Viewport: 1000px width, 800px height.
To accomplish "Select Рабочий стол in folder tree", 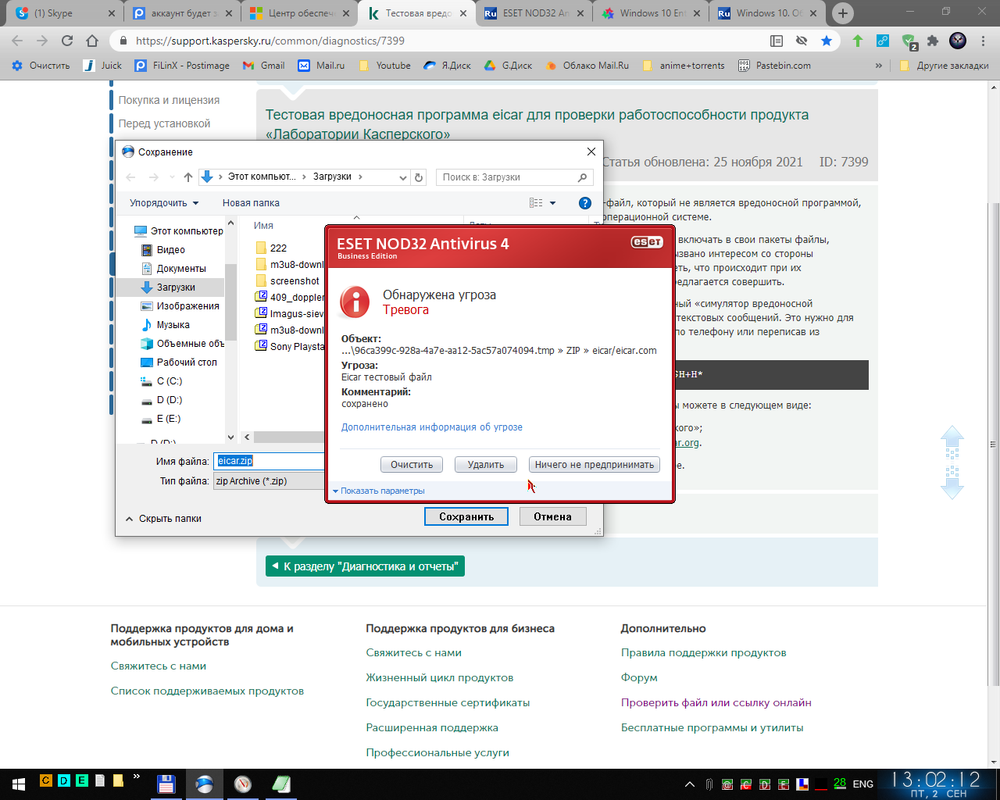I will (x=187, y=362).
